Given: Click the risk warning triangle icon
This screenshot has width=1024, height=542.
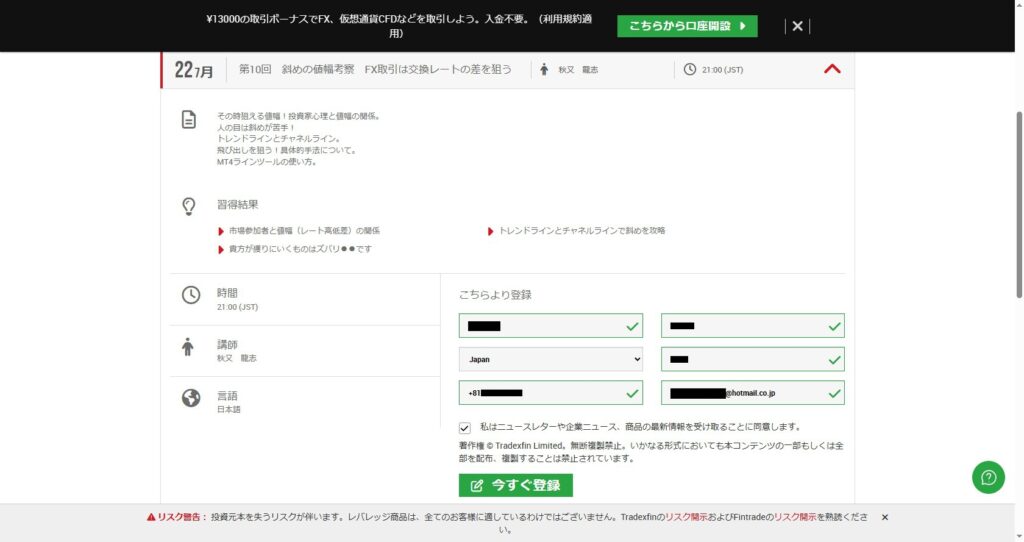Looking at the screenshot, I should click(x=151, y=517).
